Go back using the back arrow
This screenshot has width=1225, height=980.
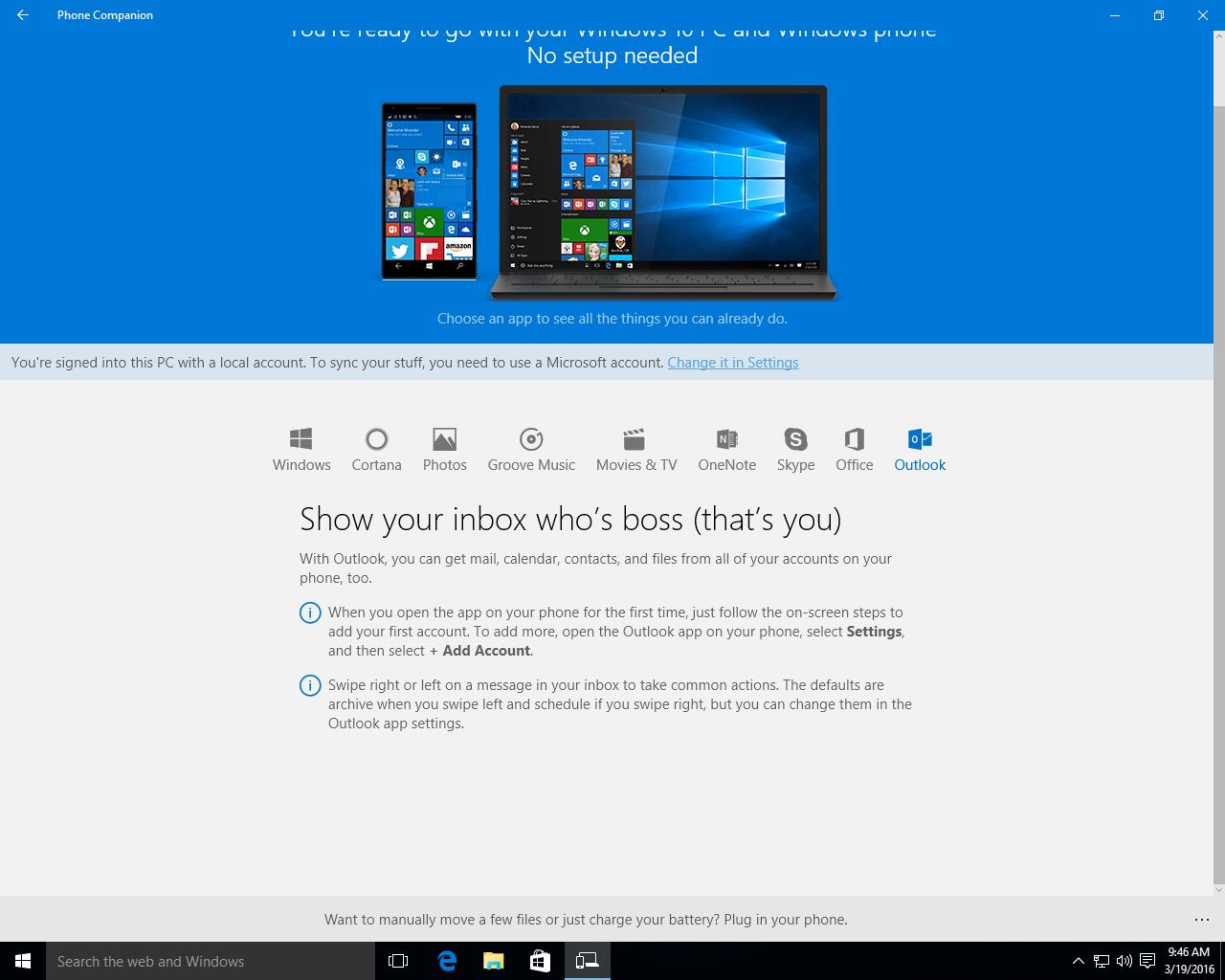tap(23, 15)
